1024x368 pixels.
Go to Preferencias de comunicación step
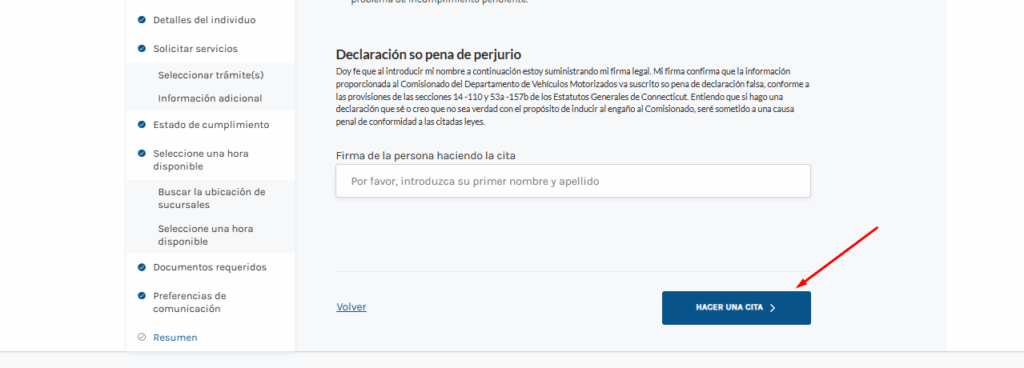189,302
